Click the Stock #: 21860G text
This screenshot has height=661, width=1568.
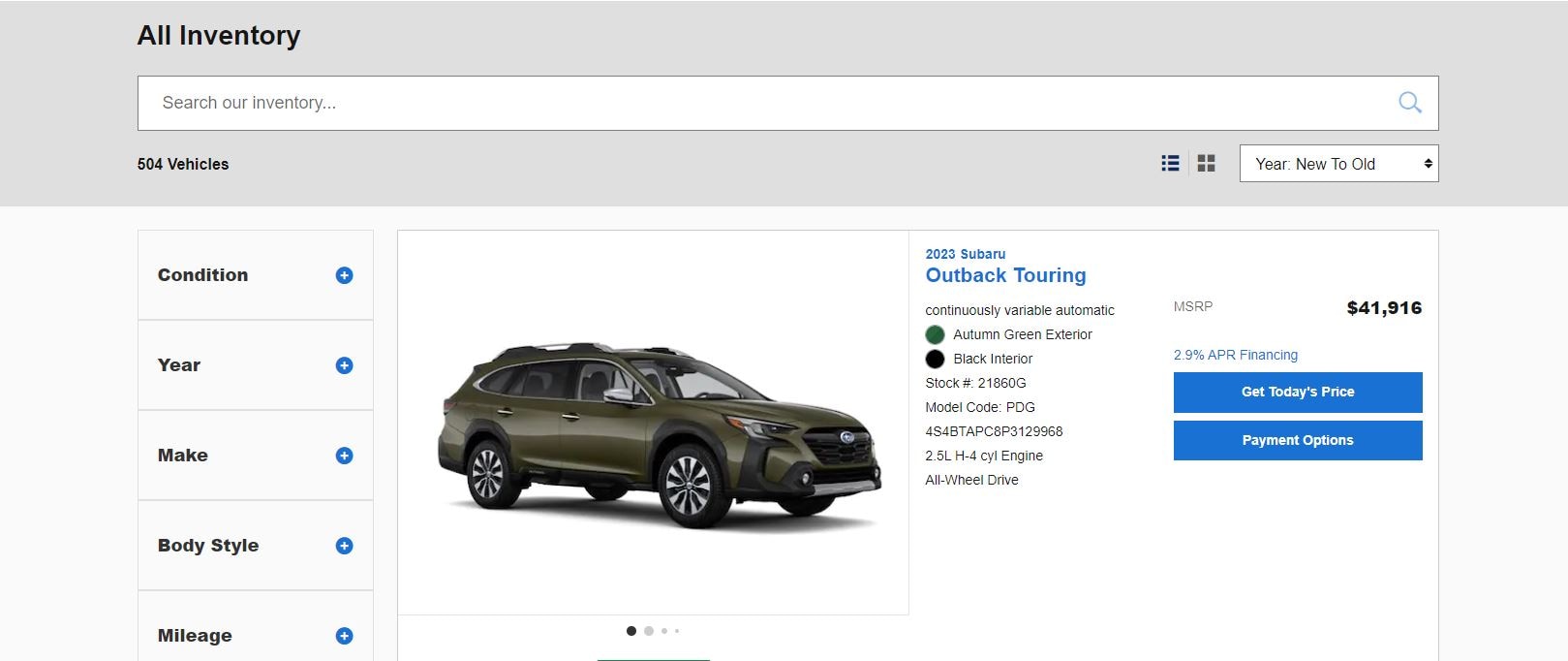[975, 383]
